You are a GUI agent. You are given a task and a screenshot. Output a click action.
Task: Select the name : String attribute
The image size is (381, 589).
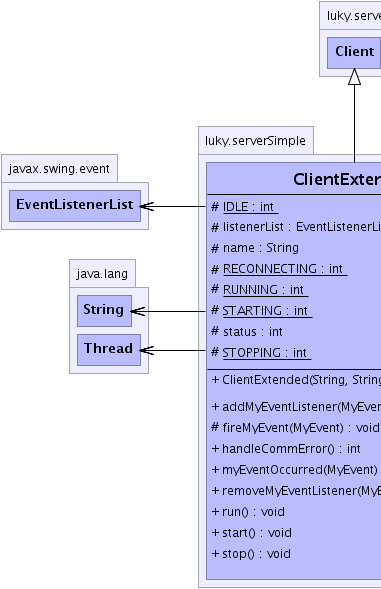(x=255, y=248)
